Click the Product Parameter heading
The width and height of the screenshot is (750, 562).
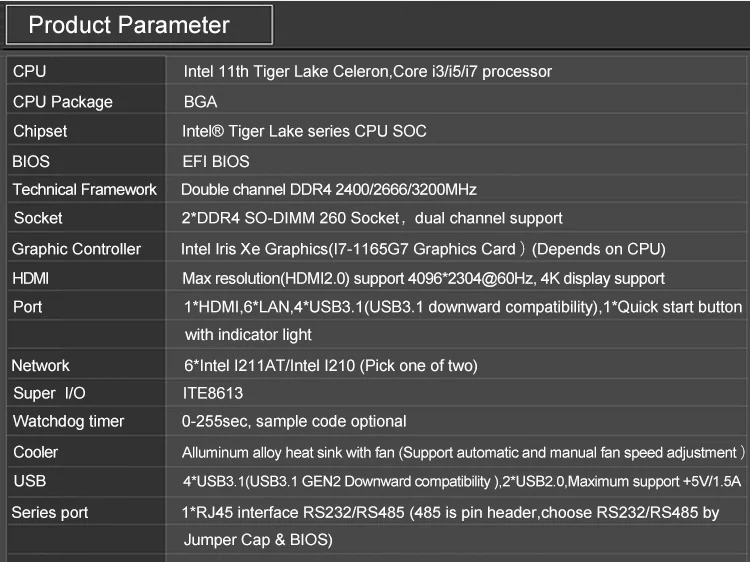[129, 25]
